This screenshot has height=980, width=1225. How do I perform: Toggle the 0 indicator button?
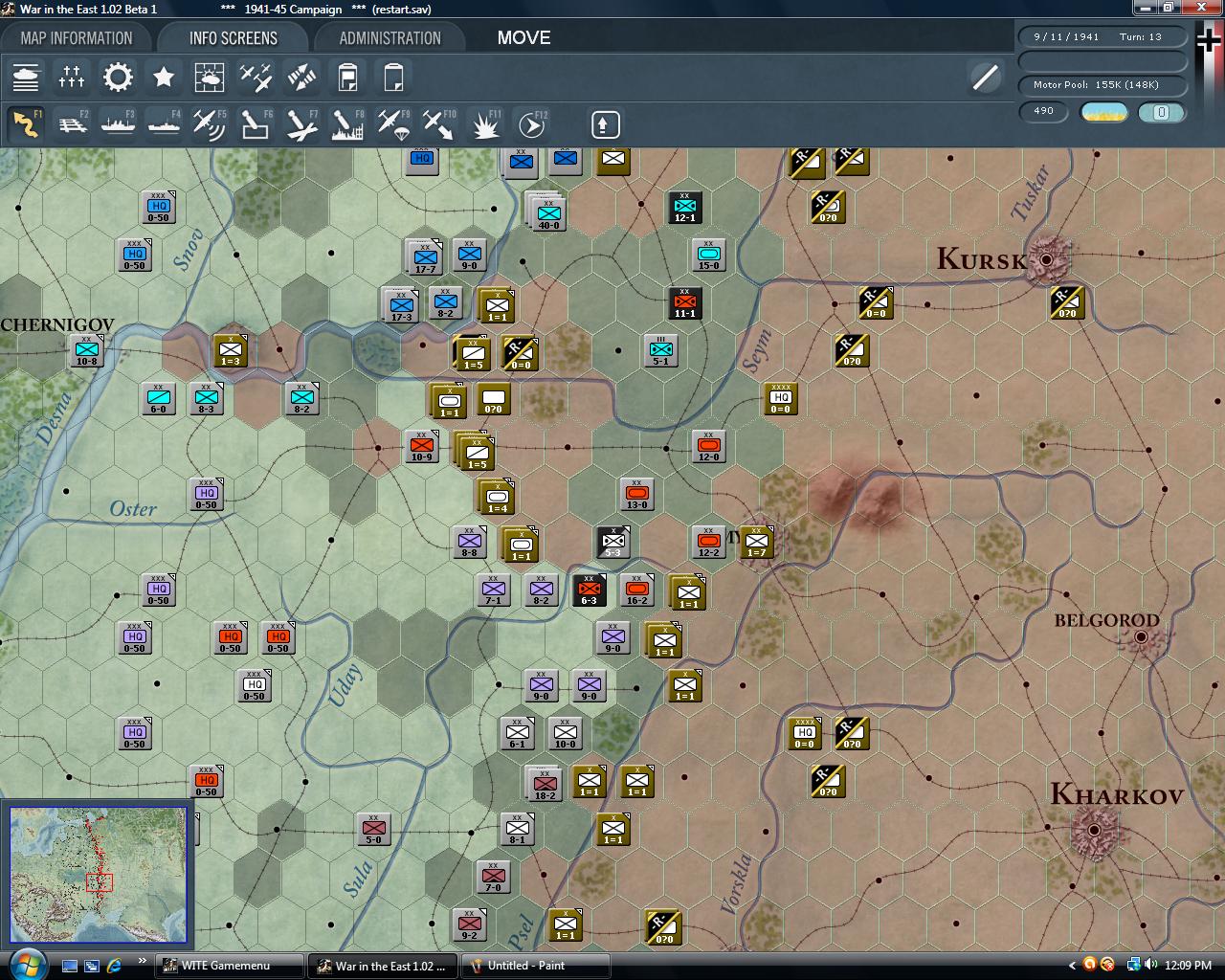click(1162, 112)
